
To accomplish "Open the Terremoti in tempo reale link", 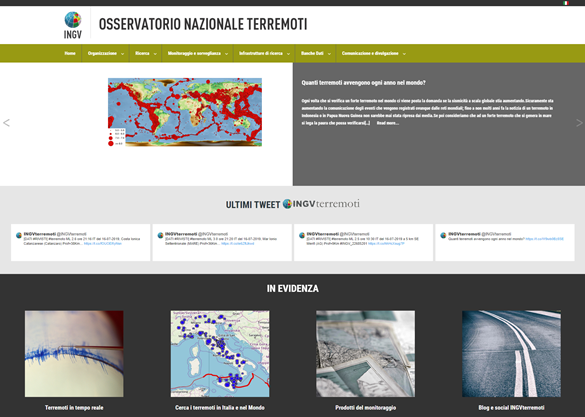I will (x=74, y=408).
